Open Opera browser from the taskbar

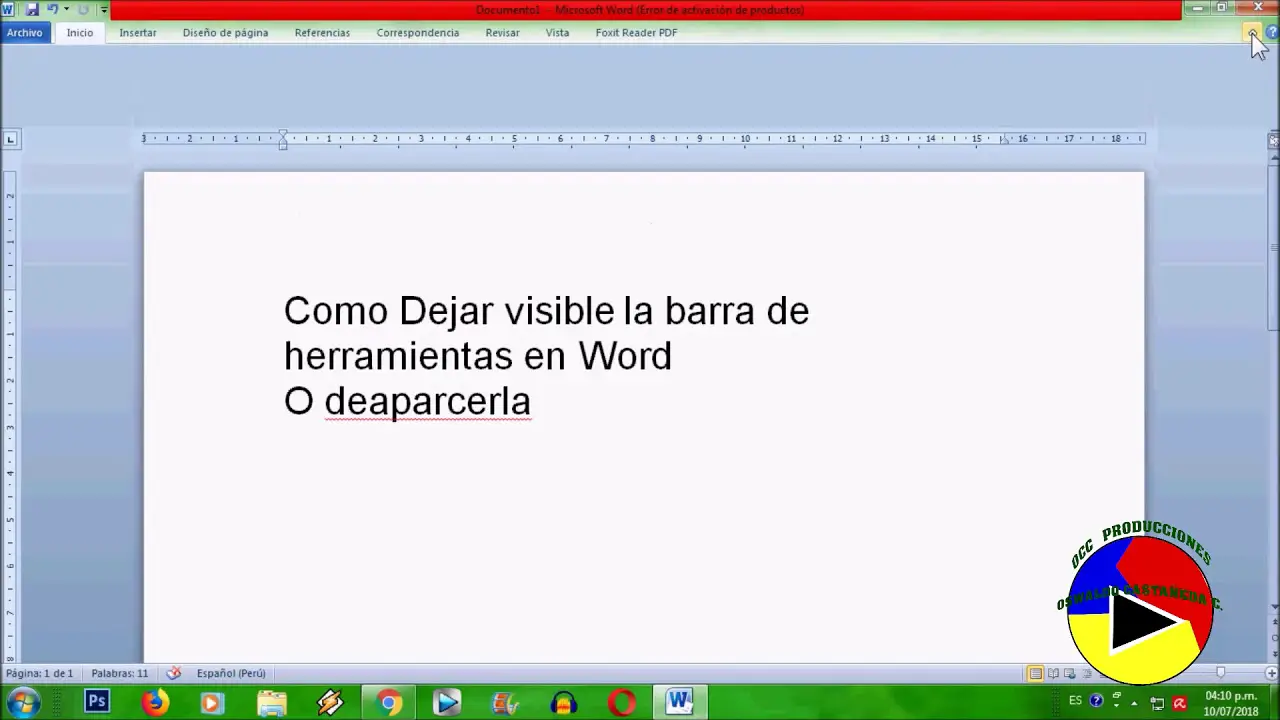click(622, 703)
